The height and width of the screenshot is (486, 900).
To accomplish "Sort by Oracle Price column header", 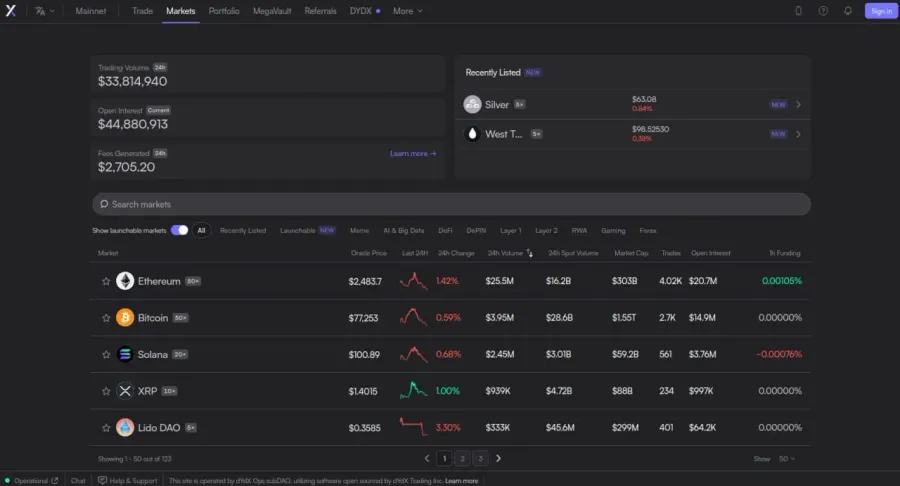I will tap(368, 253).
